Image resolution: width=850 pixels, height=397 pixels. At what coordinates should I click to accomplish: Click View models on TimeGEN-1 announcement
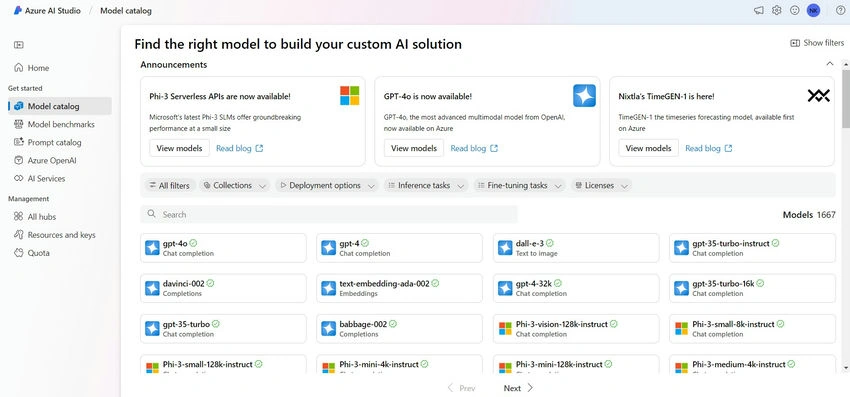pos(648,148)
